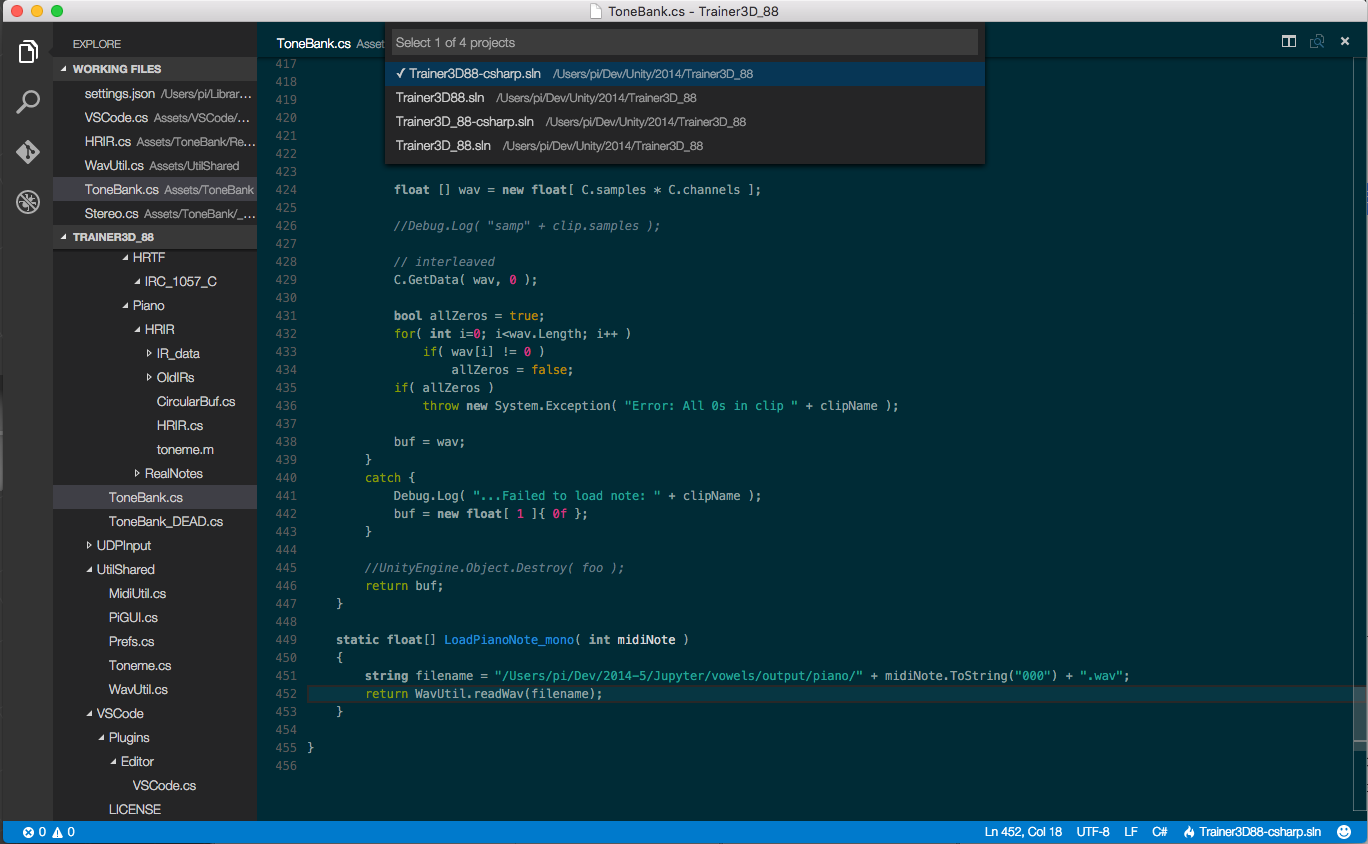This screenshot has height=844, width=1368.
Task: Click the errors count icon in the status bar
Action: point(28,832)
